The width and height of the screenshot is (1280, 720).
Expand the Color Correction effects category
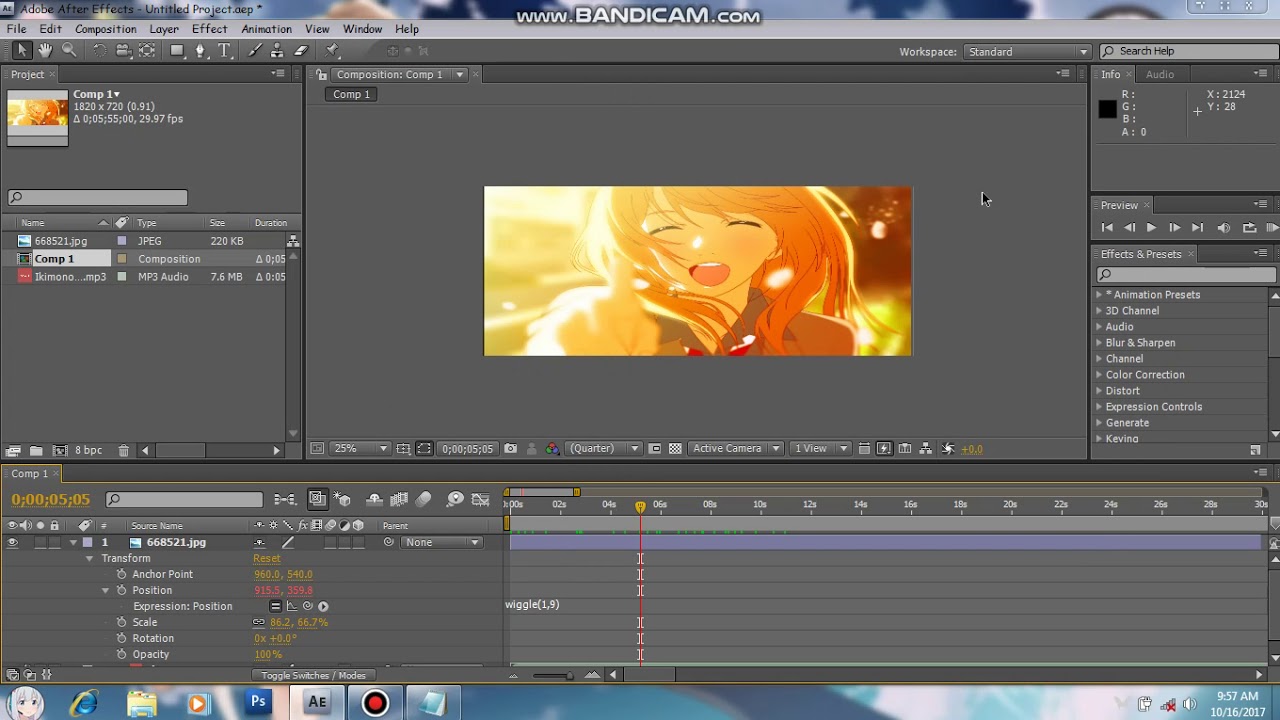(1099, 375)
